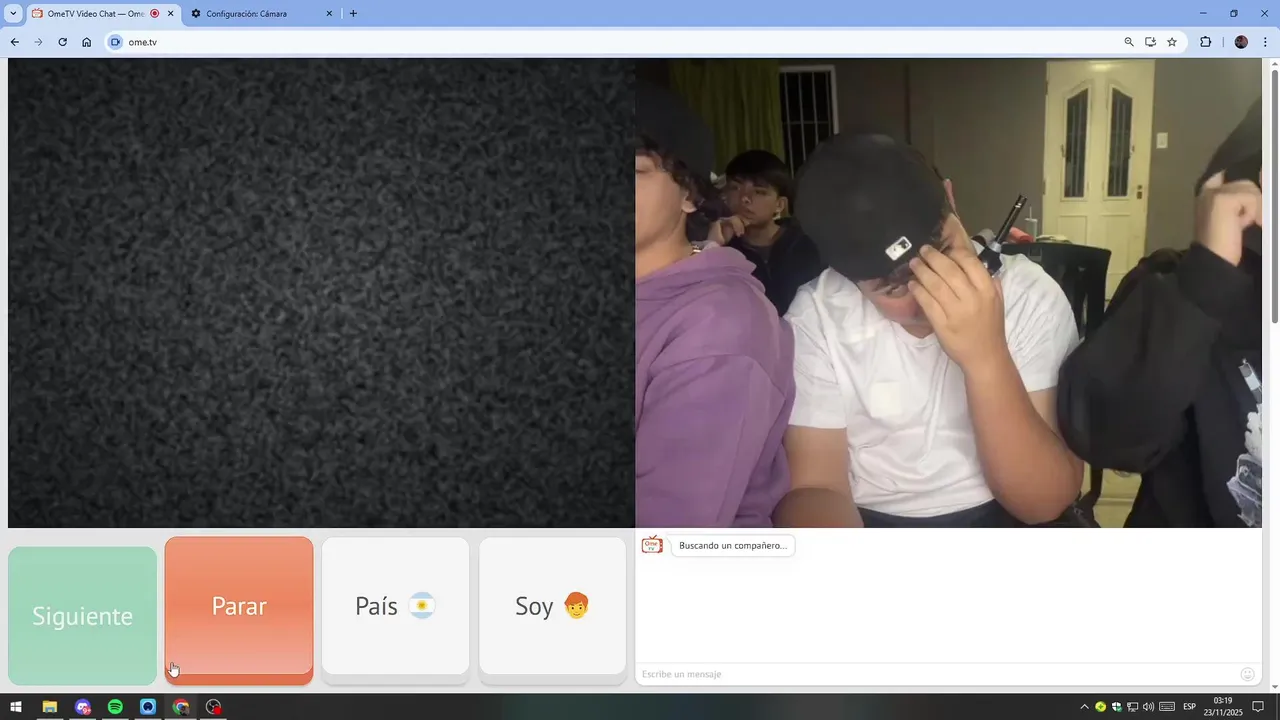Switch to the Configuración: Cámara tab
This screenshot has width=1280, height=720.
(x=262, y=14)
